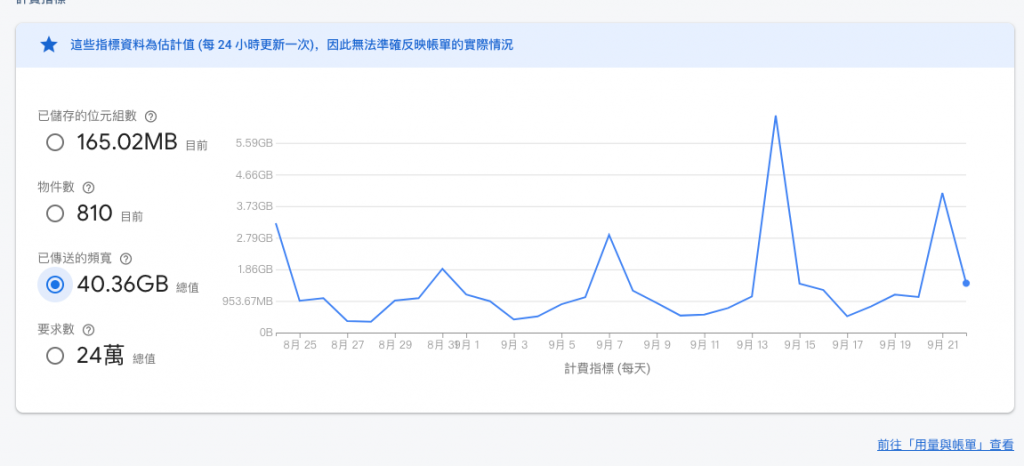The height and width of the screenshot is (466, 1024).
Task: Click the 3.73GB y-axis label
Action: 255,206
